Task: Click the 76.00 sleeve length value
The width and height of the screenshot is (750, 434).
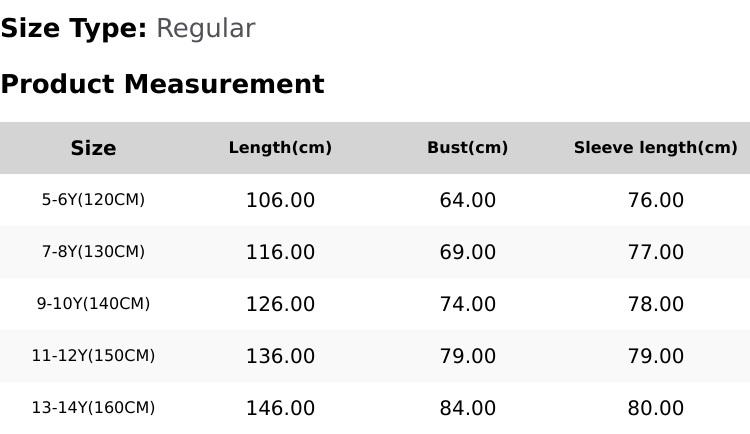Action: point(655,200)
